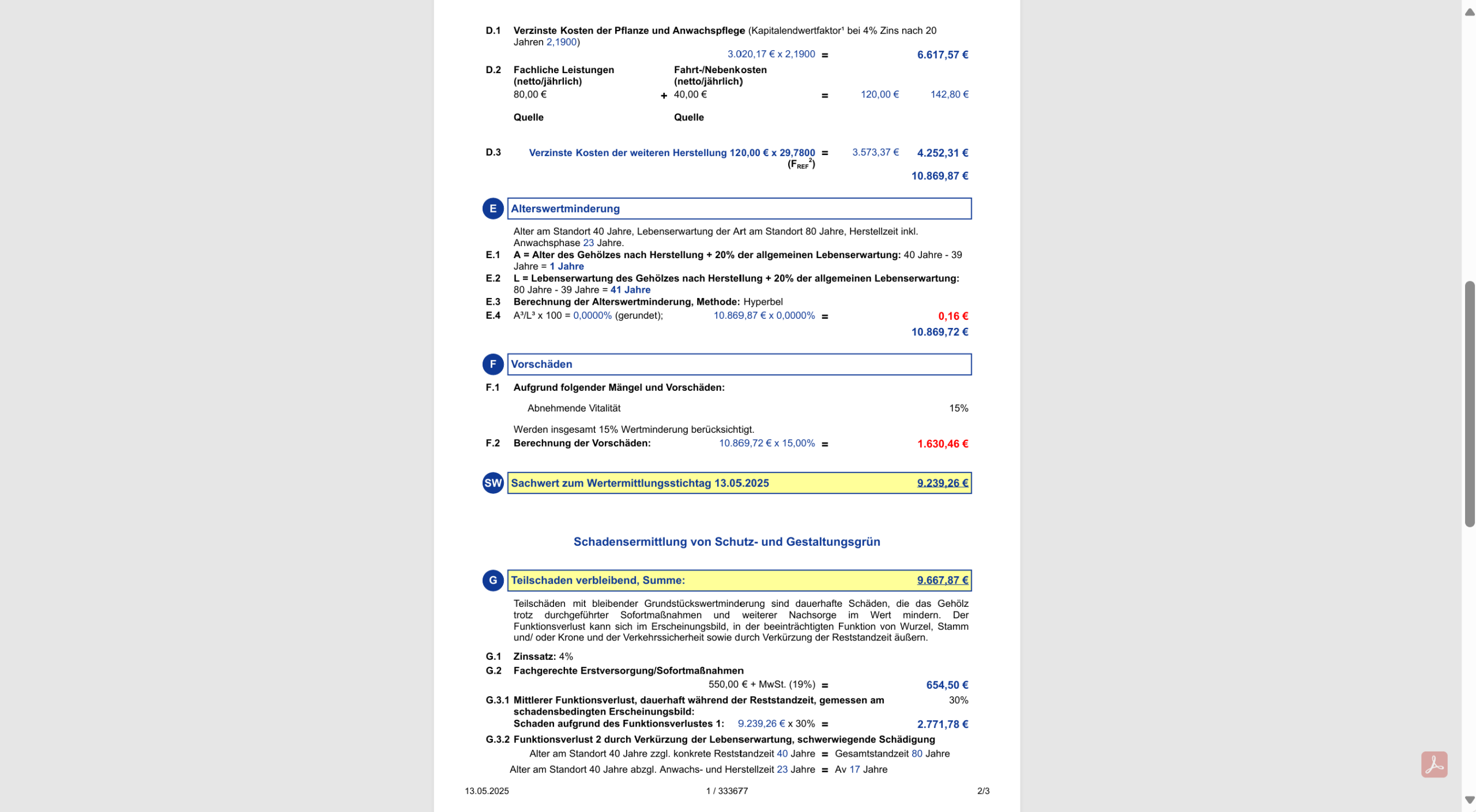Click the scrollbar down arrow
1476x812 pixels.
[x=1470, y=800]
